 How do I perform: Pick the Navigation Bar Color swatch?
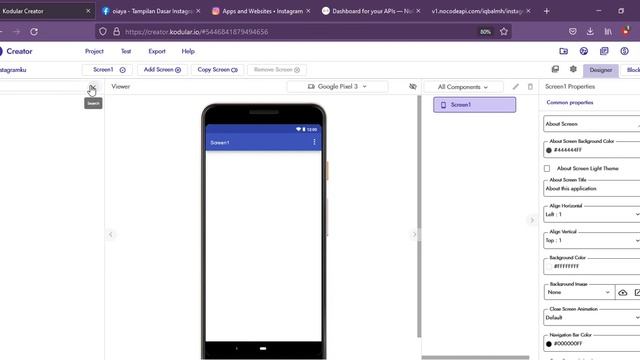pyautogui.click(x=549, y=344)
